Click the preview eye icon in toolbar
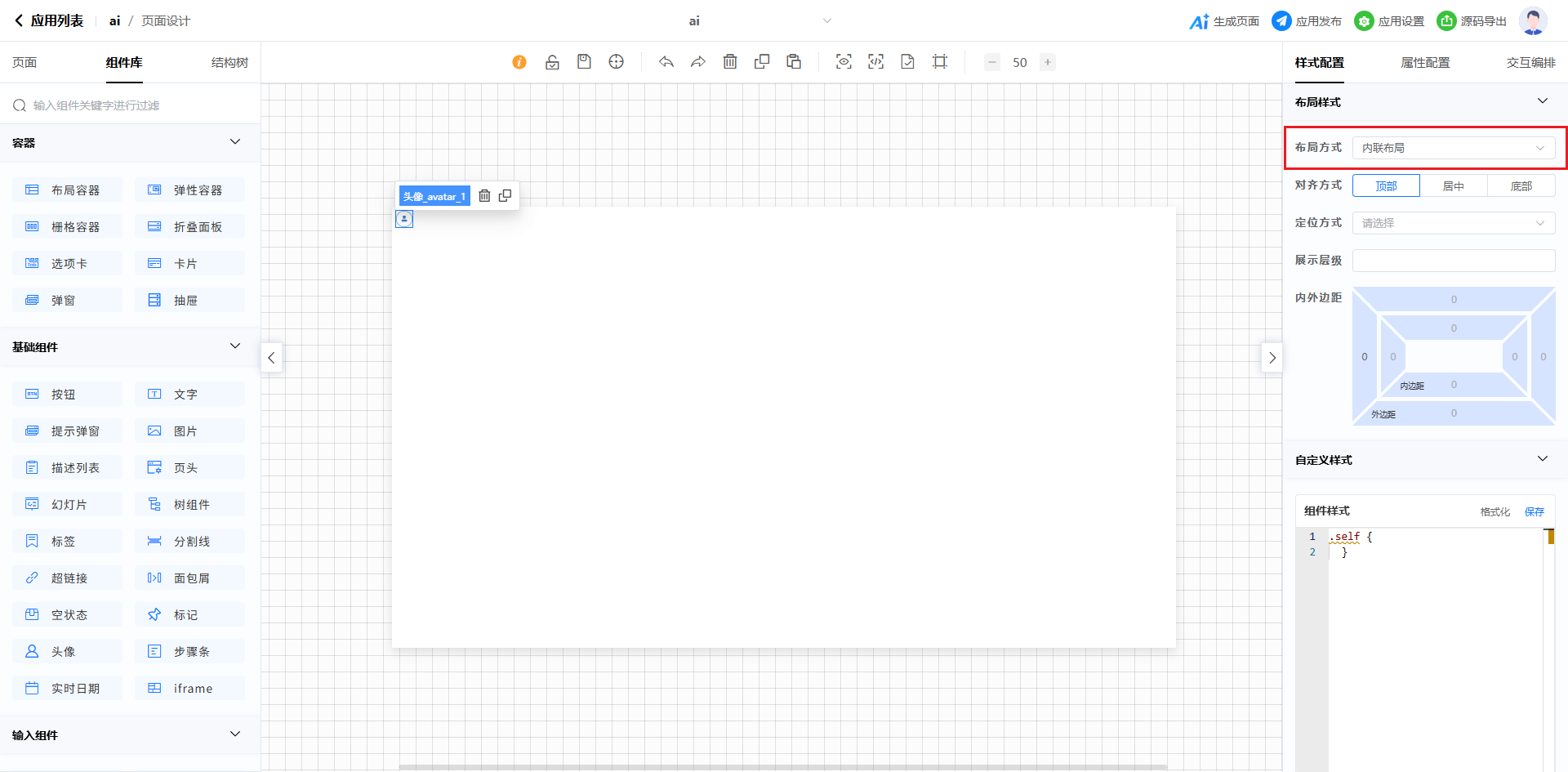This screenshot has width=1568, height=772. point(844,62)
